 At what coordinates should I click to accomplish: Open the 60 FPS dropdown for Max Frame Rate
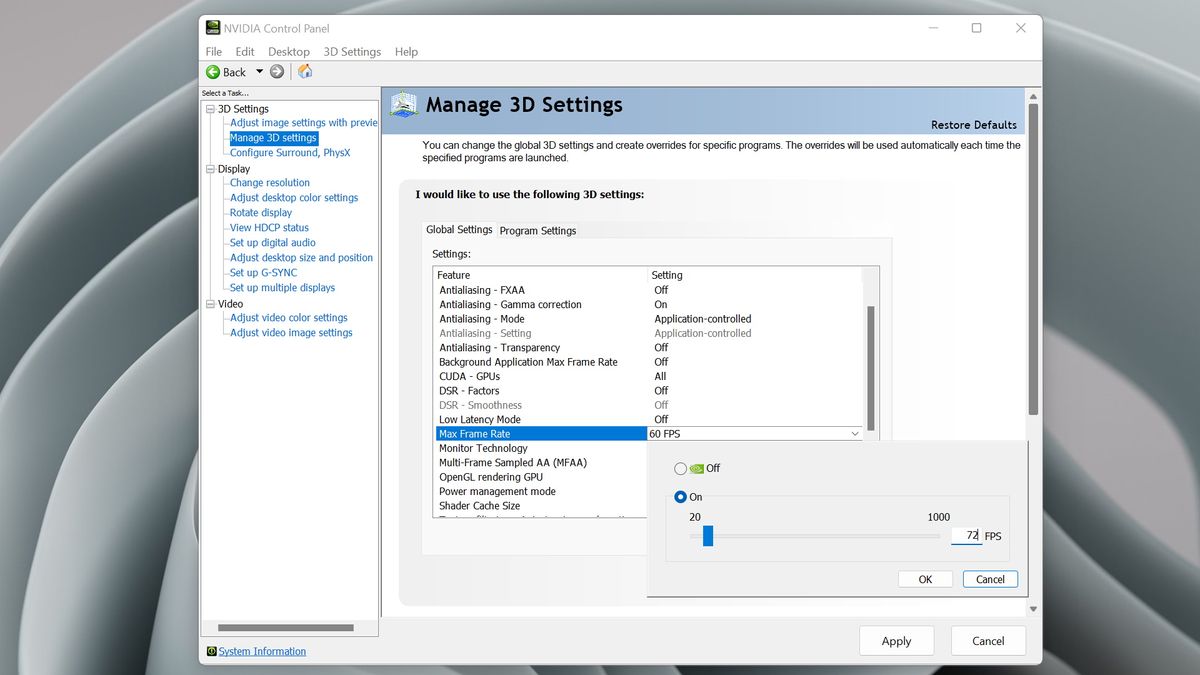[854, 433]
